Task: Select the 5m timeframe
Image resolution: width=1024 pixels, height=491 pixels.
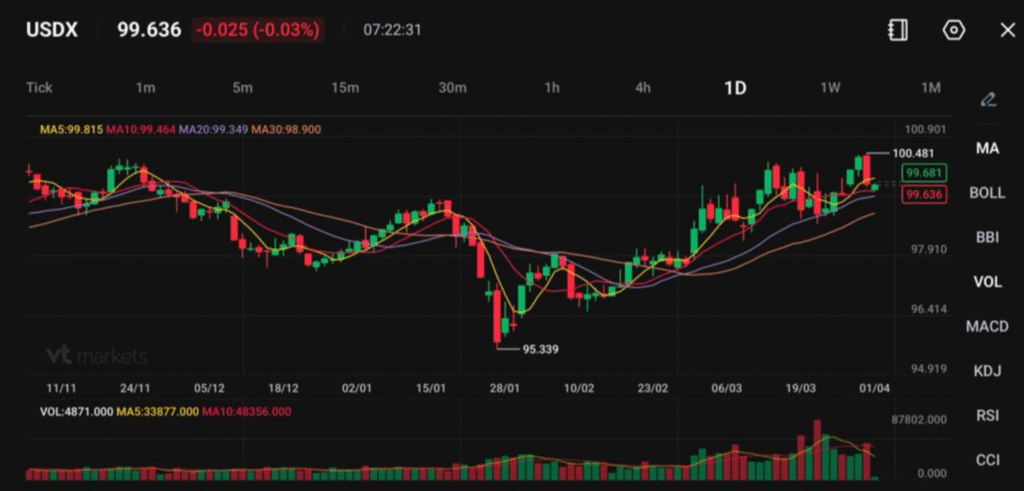Action: click(242, 88)
